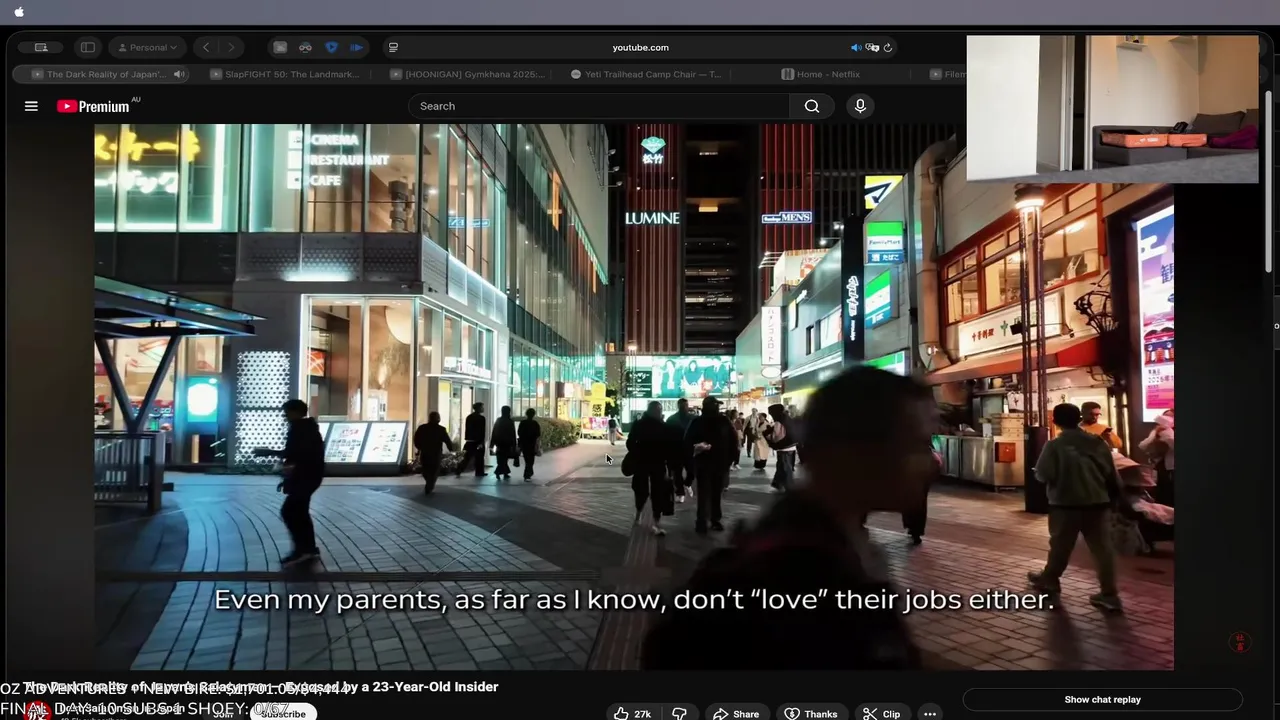Screen dimensions: 1280x720
Task: Click the glasses extension icon in toolbar
Action: (x=305, y=47)
